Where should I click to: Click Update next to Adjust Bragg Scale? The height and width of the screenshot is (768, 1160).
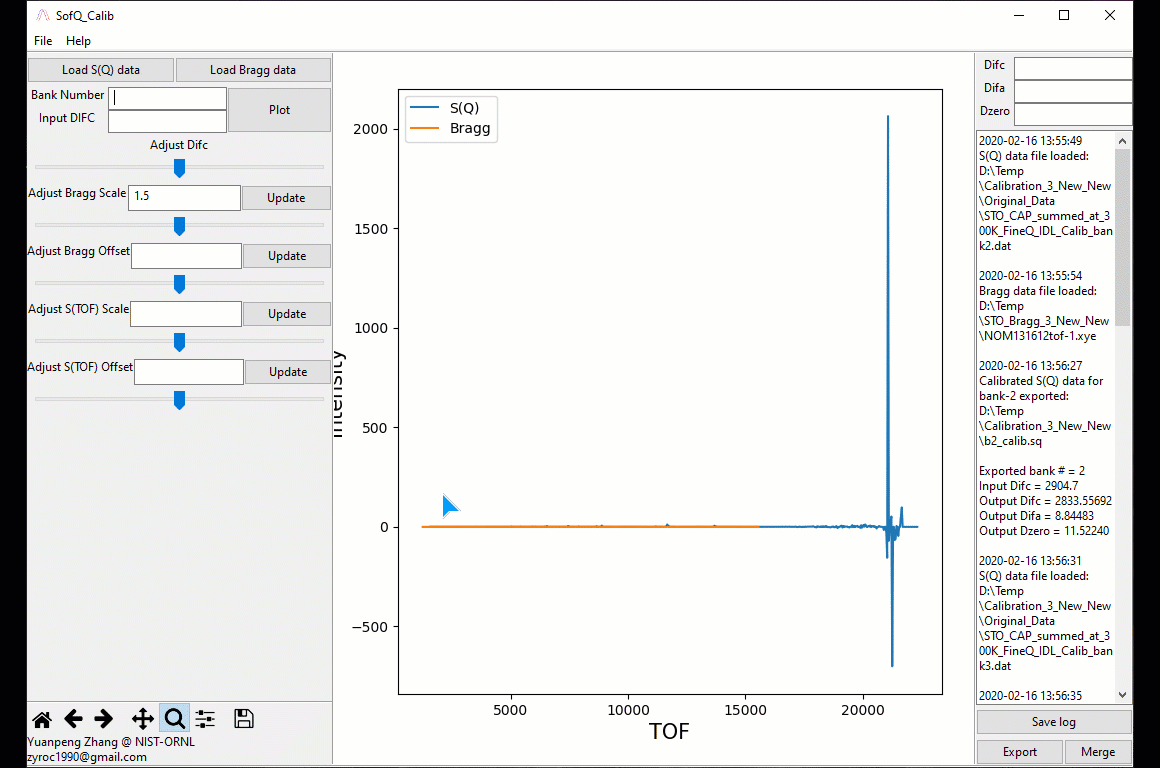point(286,198)
